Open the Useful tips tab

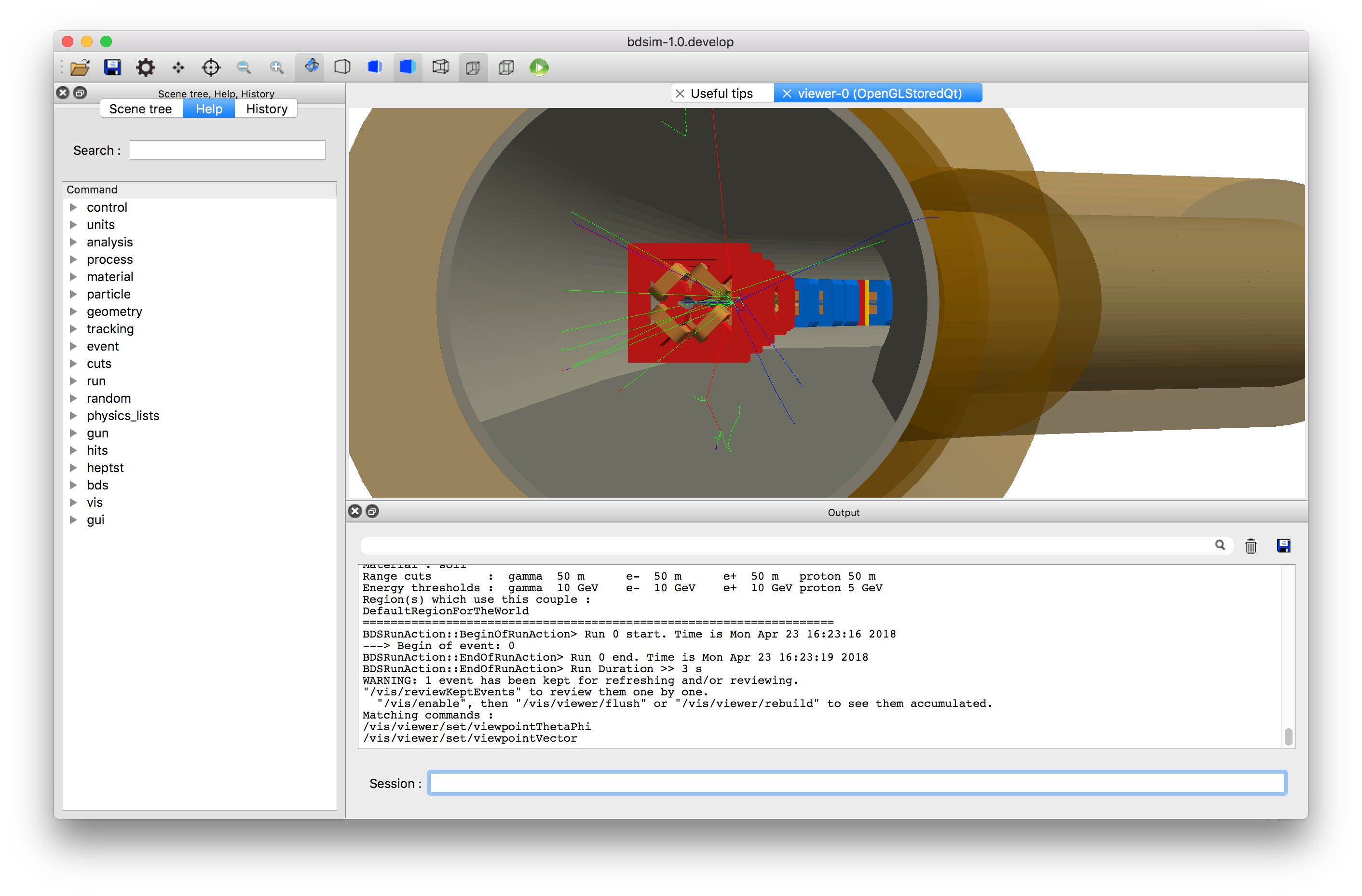coord(721,93)
